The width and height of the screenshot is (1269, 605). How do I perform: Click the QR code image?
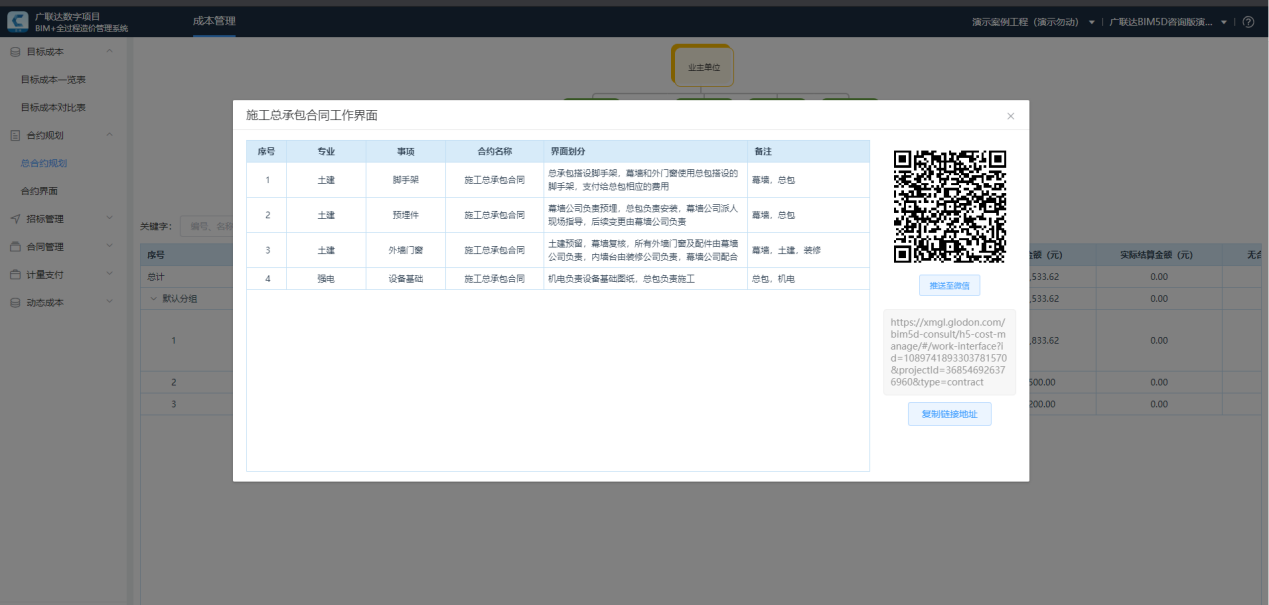[x=949, y=206]
